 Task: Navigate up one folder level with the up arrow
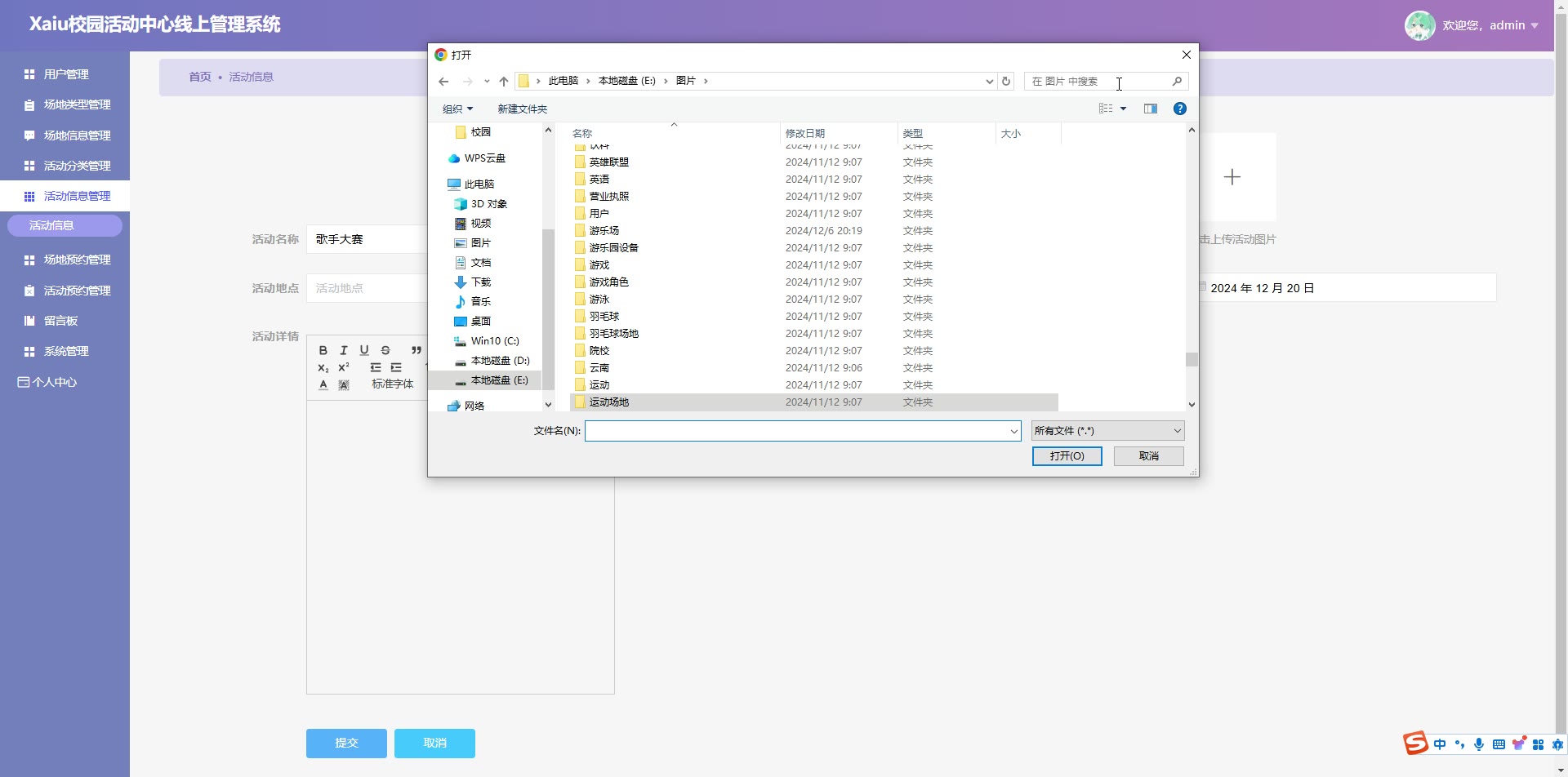pyautogui.click(x=504, y=82)
